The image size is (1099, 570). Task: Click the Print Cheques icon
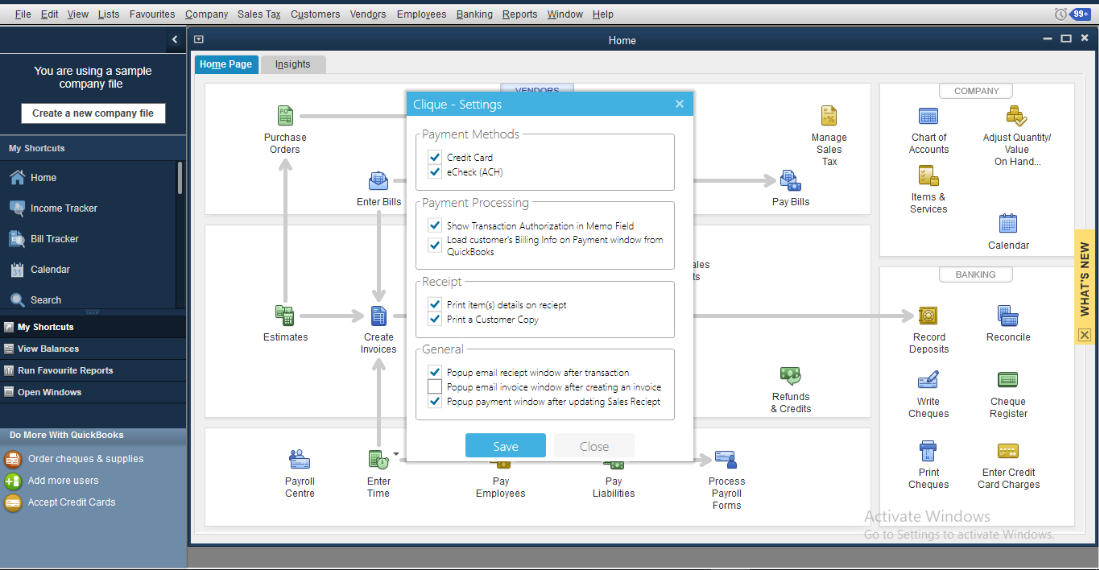click(928, 450)
